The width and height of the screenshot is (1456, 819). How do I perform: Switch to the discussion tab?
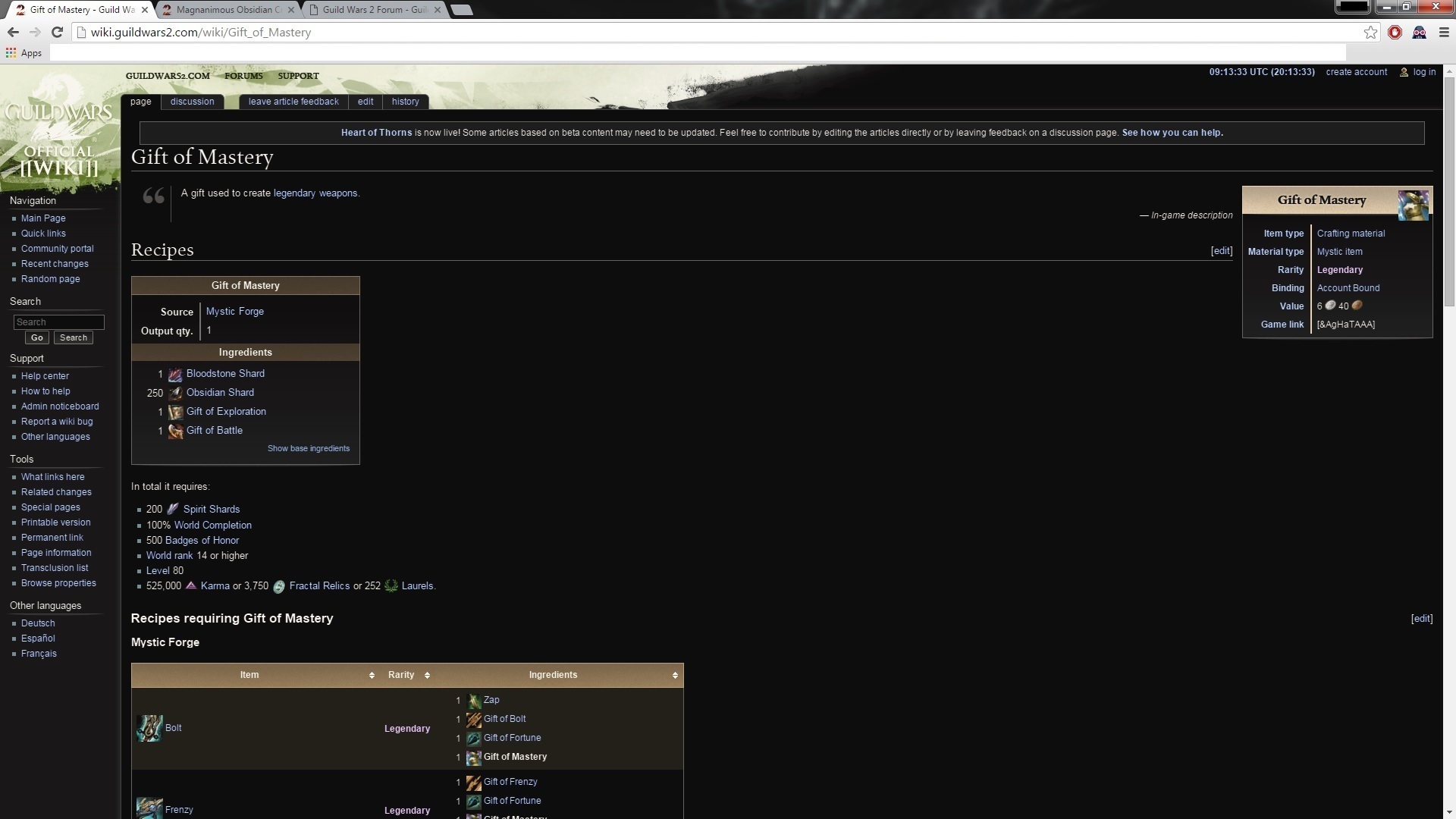click(192, 102)
